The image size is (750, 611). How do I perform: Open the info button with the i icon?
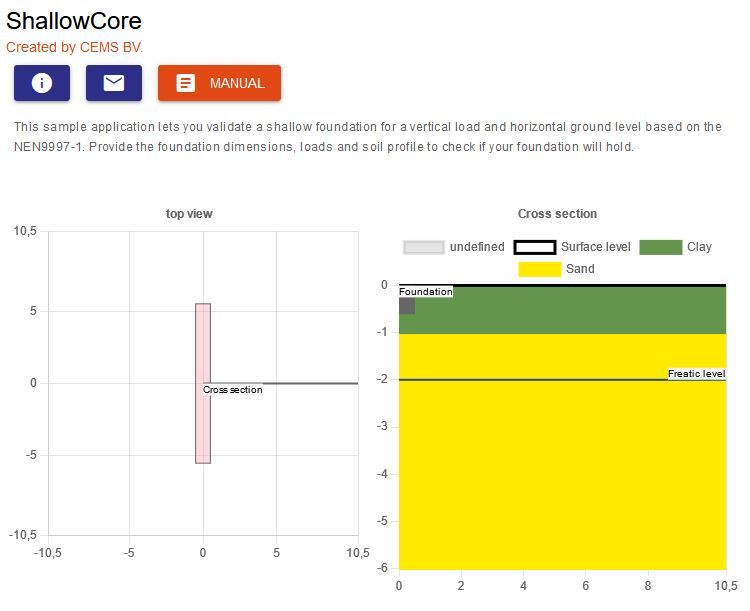pos(42,83)
